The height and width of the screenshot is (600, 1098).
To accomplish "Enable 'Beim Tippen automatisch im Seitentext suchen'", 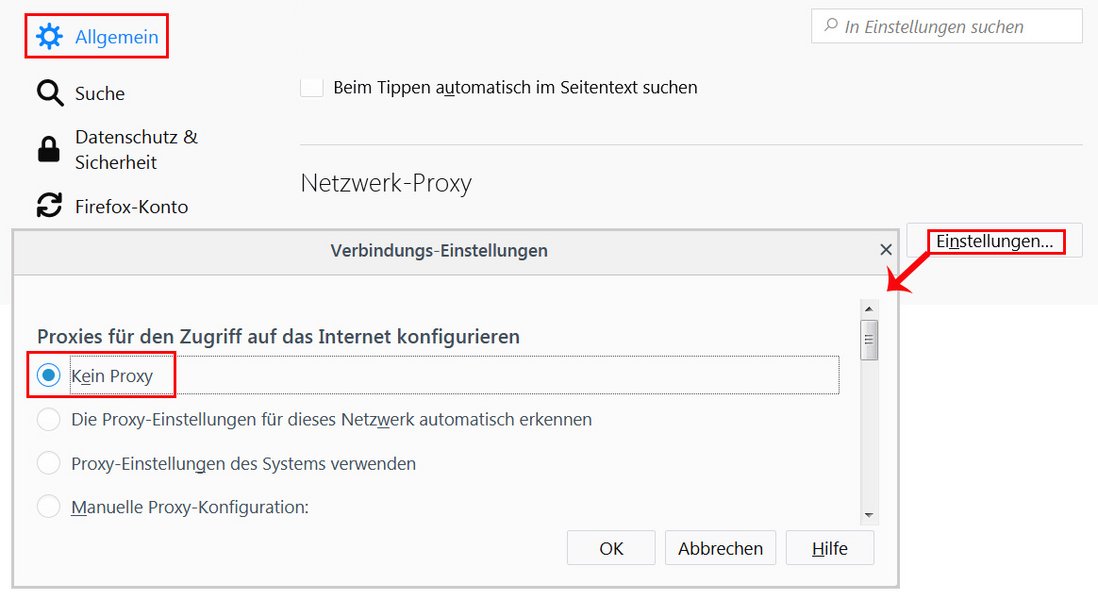I will (x=312, y=87).
